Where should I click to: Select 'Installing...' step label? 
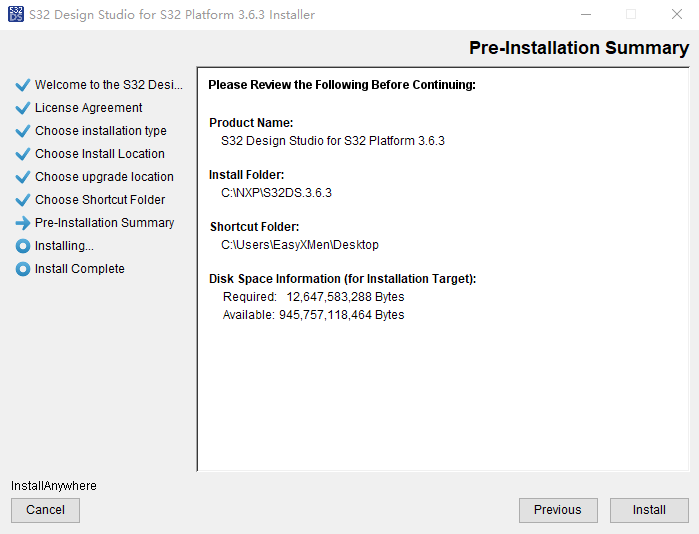click(64, 246)
